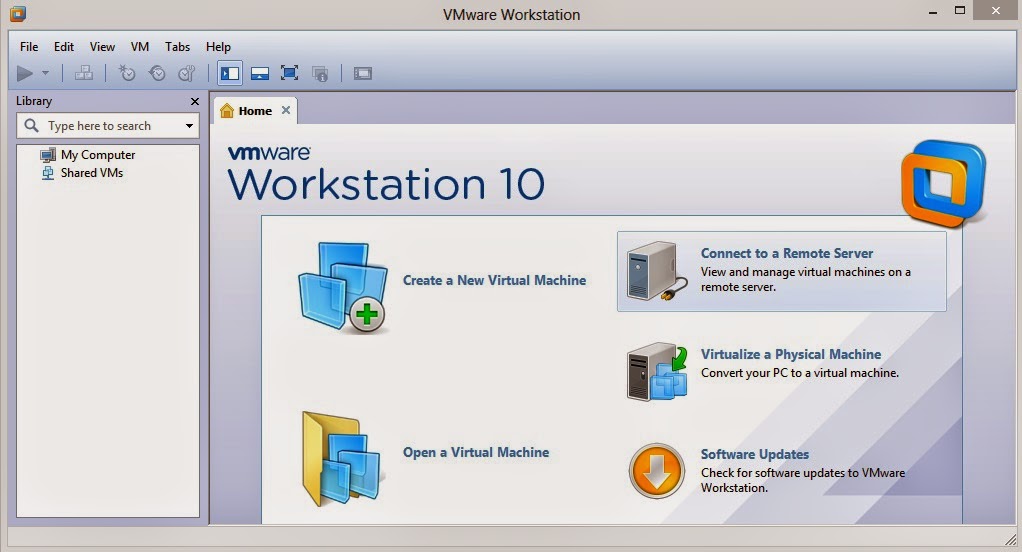
Task: Click the Virtualize a Physical Machine icon
Action: [657, 371]
